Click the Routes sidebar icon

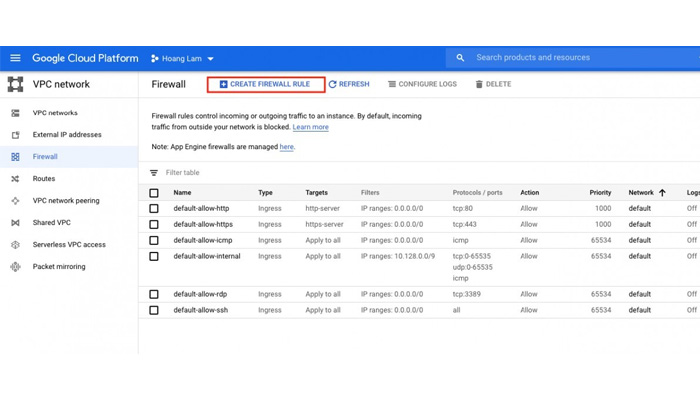15,179
